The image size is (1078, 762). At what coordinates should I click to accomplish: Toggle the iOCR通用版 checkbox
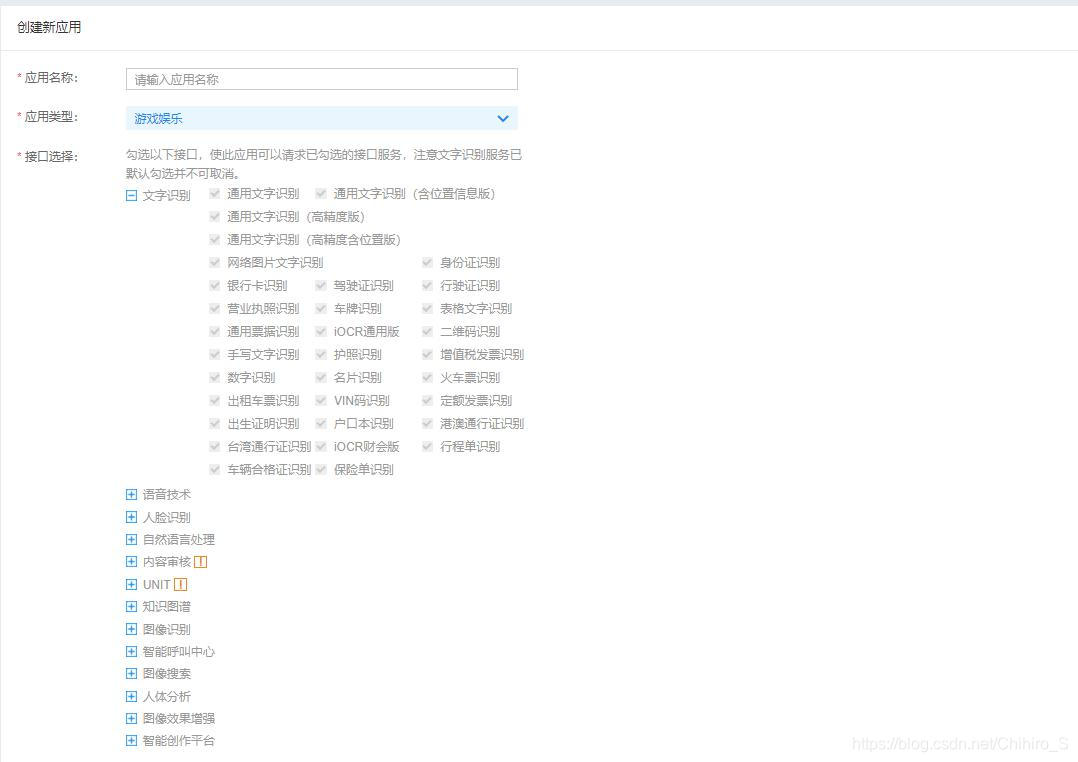321,331
